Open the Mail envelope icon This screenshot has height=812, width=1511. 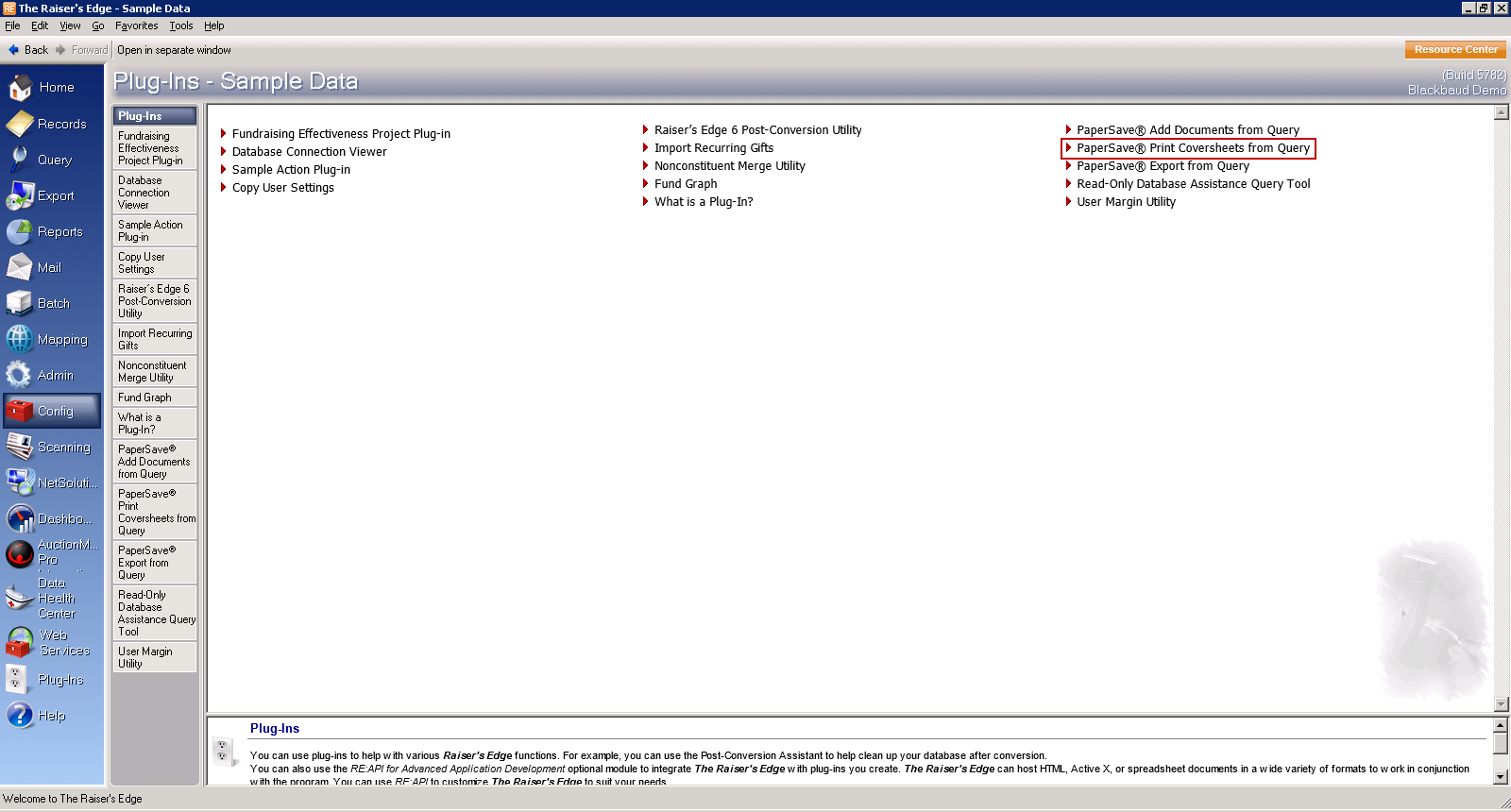[x=20, y=267]
